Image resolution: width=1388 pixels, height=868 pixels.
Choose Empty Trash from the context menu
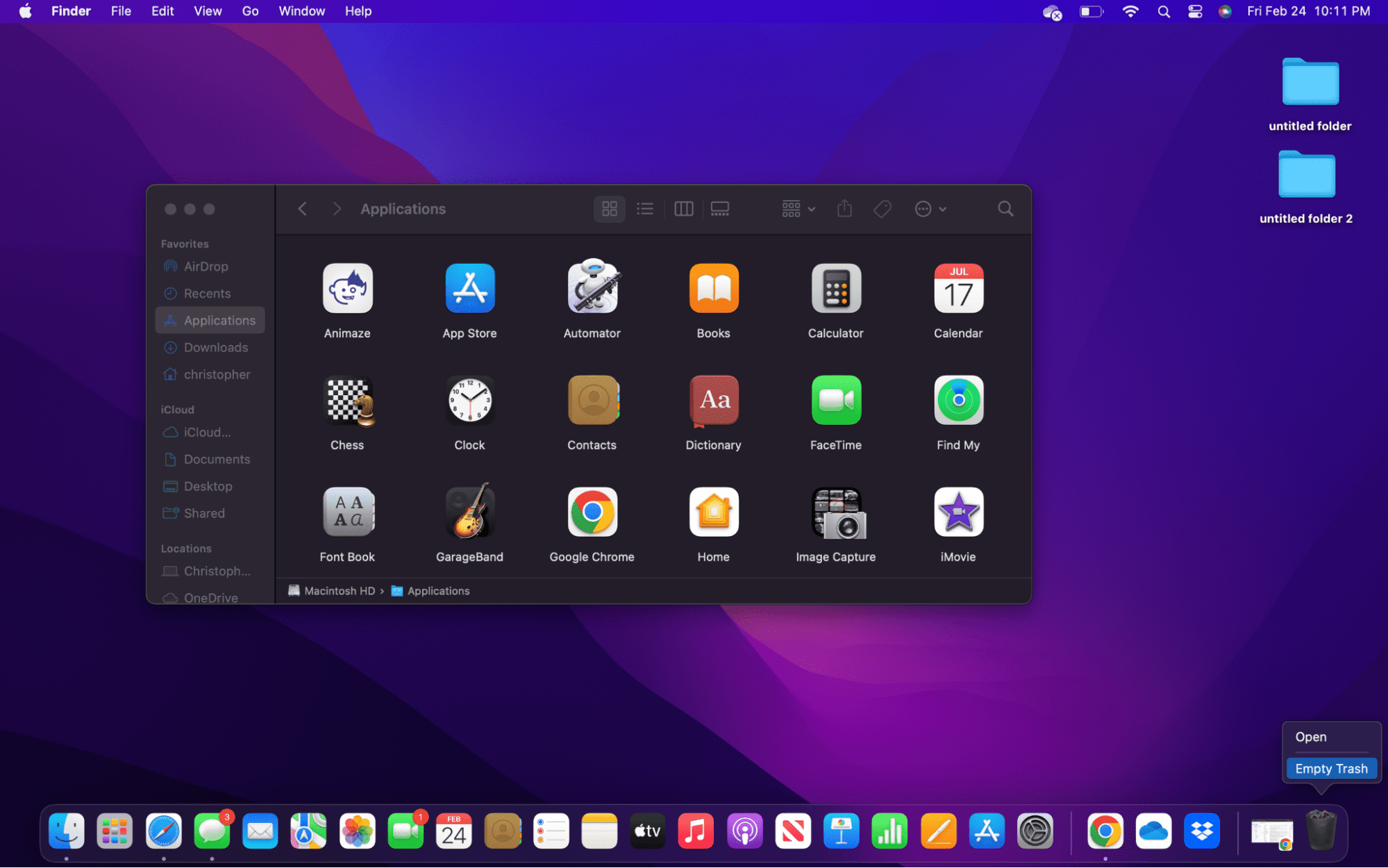(x=1331, y=769)
